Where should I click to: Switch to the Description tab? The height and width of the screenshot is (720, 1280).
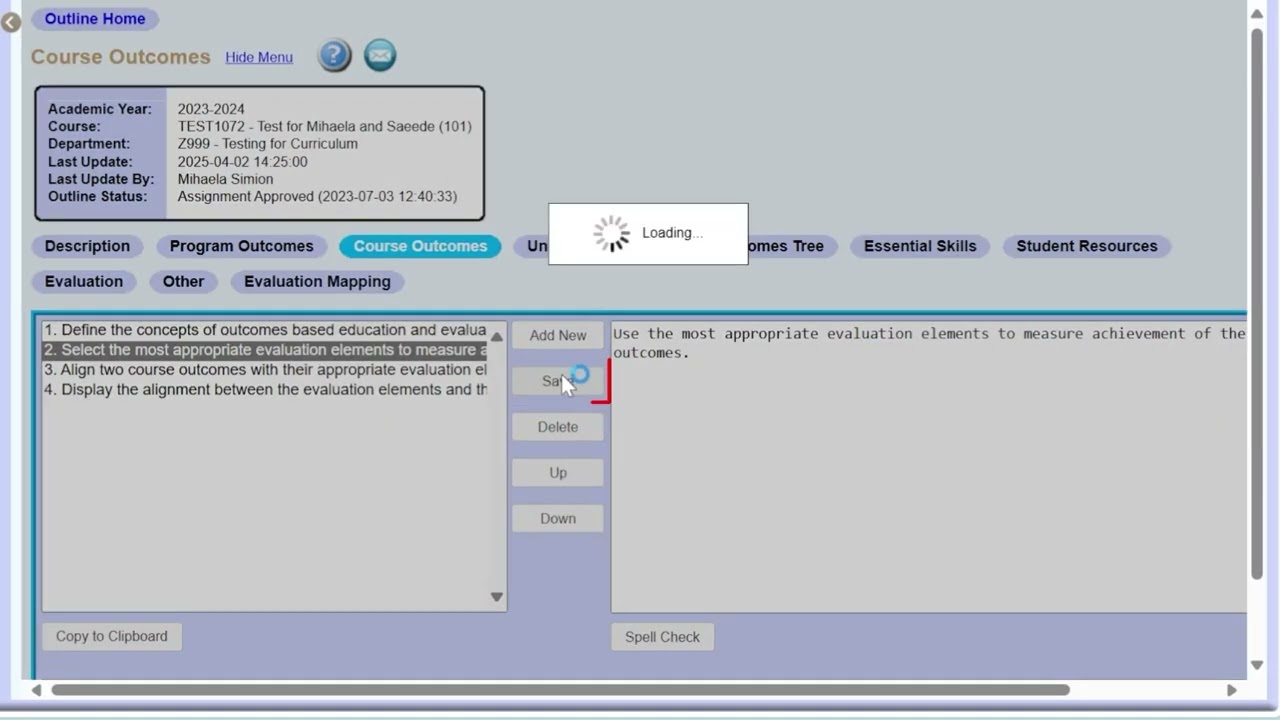pos(87,246)
